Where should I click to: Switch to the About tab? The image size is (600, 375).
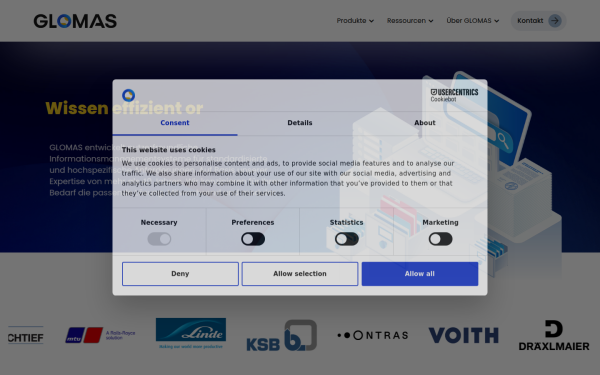[x=425, y=123]
